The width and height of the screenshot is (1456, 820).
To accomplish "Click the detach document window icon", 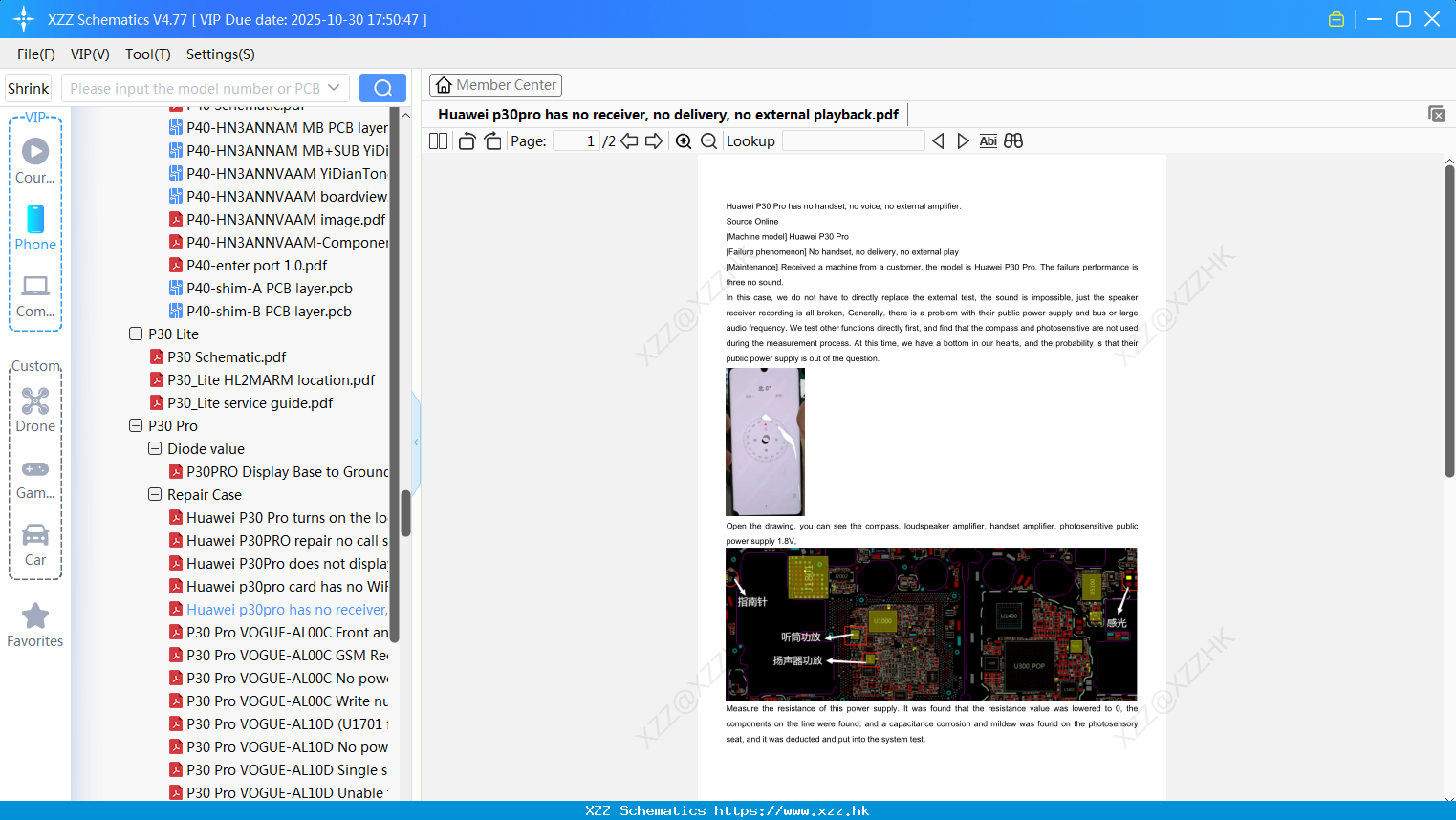I will coord(1436,114).
